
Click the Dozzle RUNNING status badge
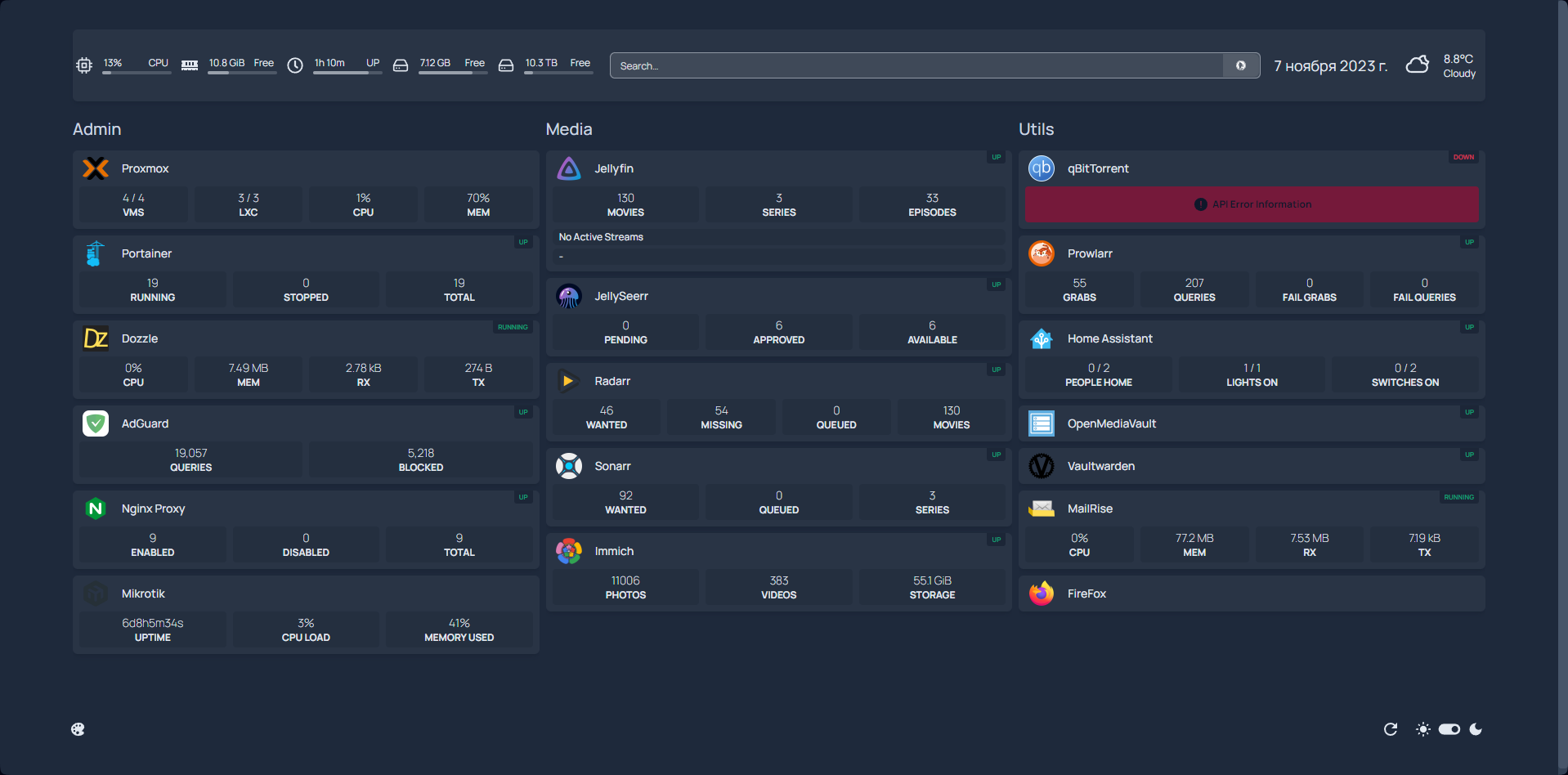(513, 327)
